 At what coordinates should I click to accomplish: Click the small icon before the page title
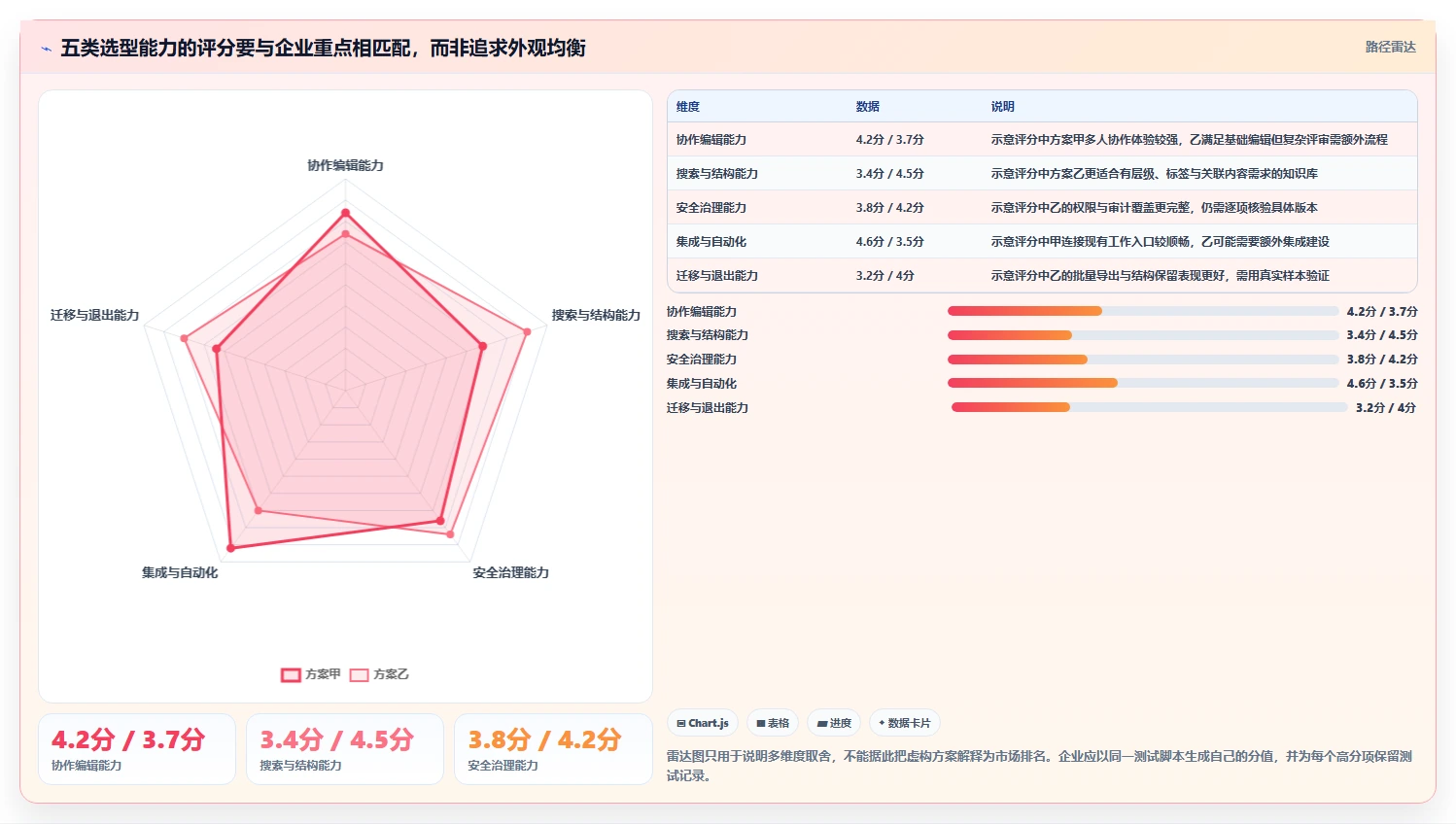(46, 49)
